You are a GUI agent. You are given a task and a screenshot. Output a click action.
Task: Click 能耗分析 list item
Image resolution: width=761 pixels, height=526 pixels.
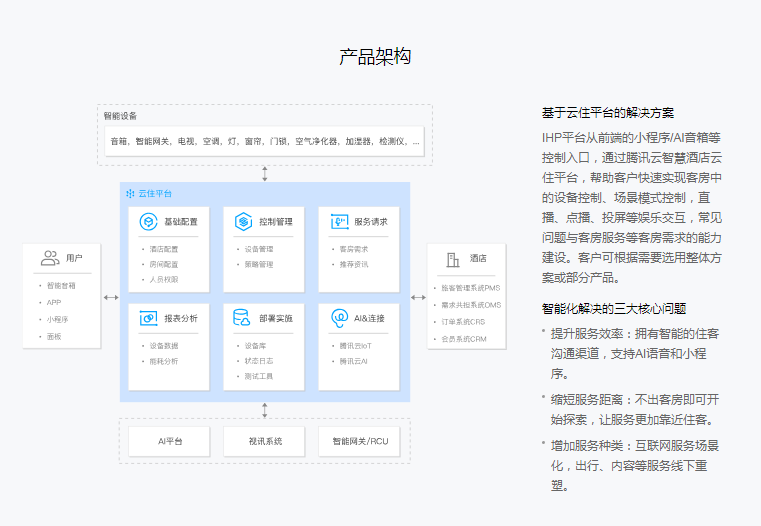(164, 361)
